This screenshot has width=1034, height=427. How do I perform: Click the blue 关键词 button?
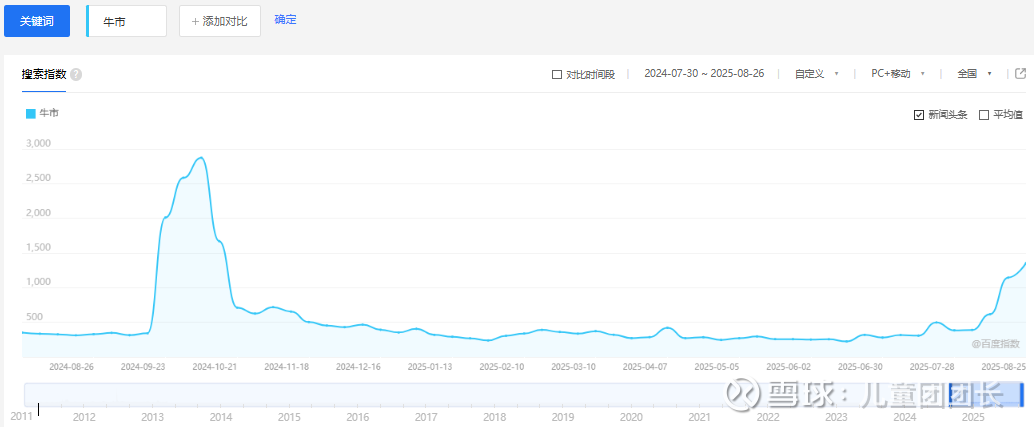[37, 21]
